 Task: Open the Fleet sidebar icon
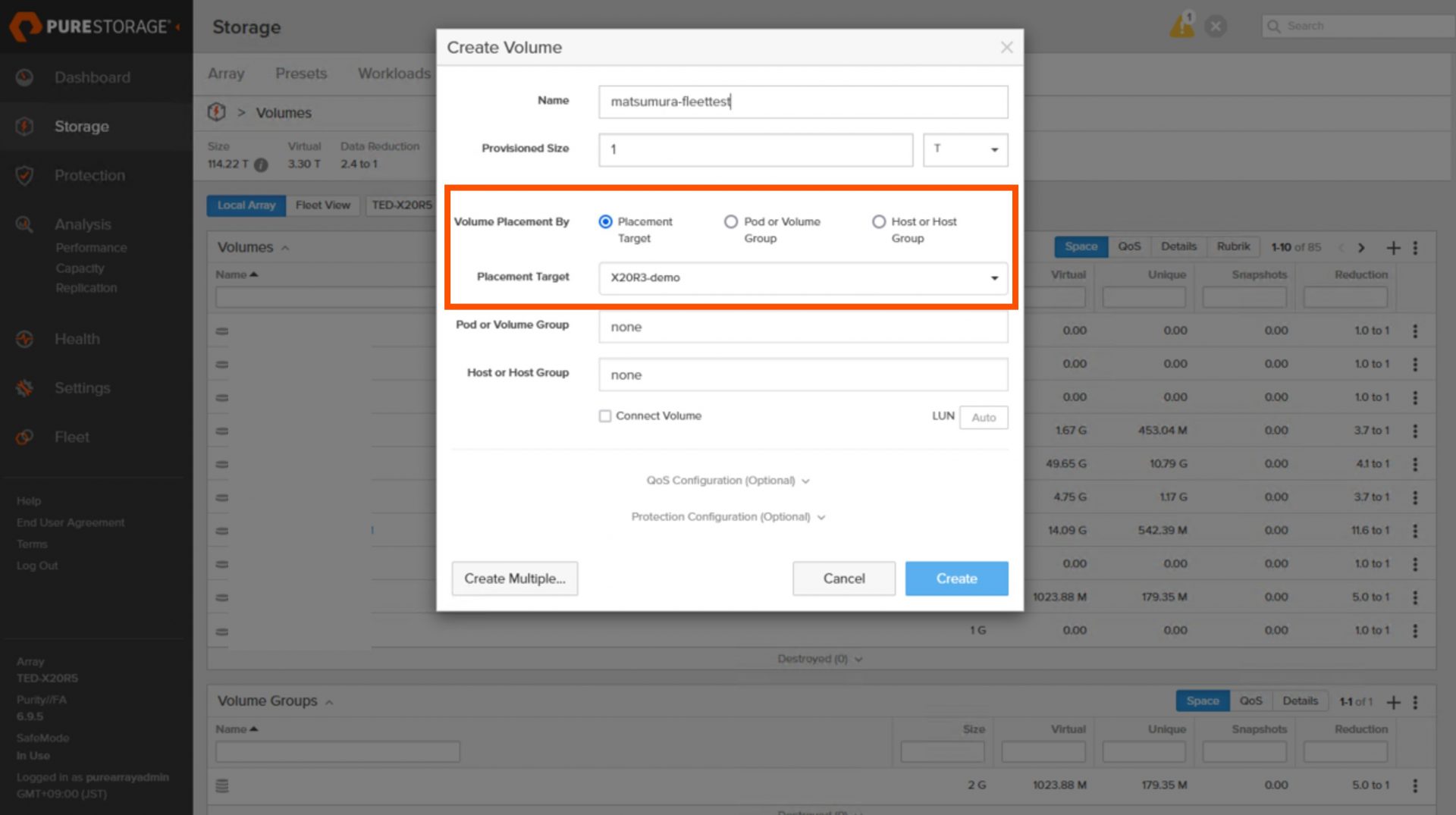click(x=24, y=437)
